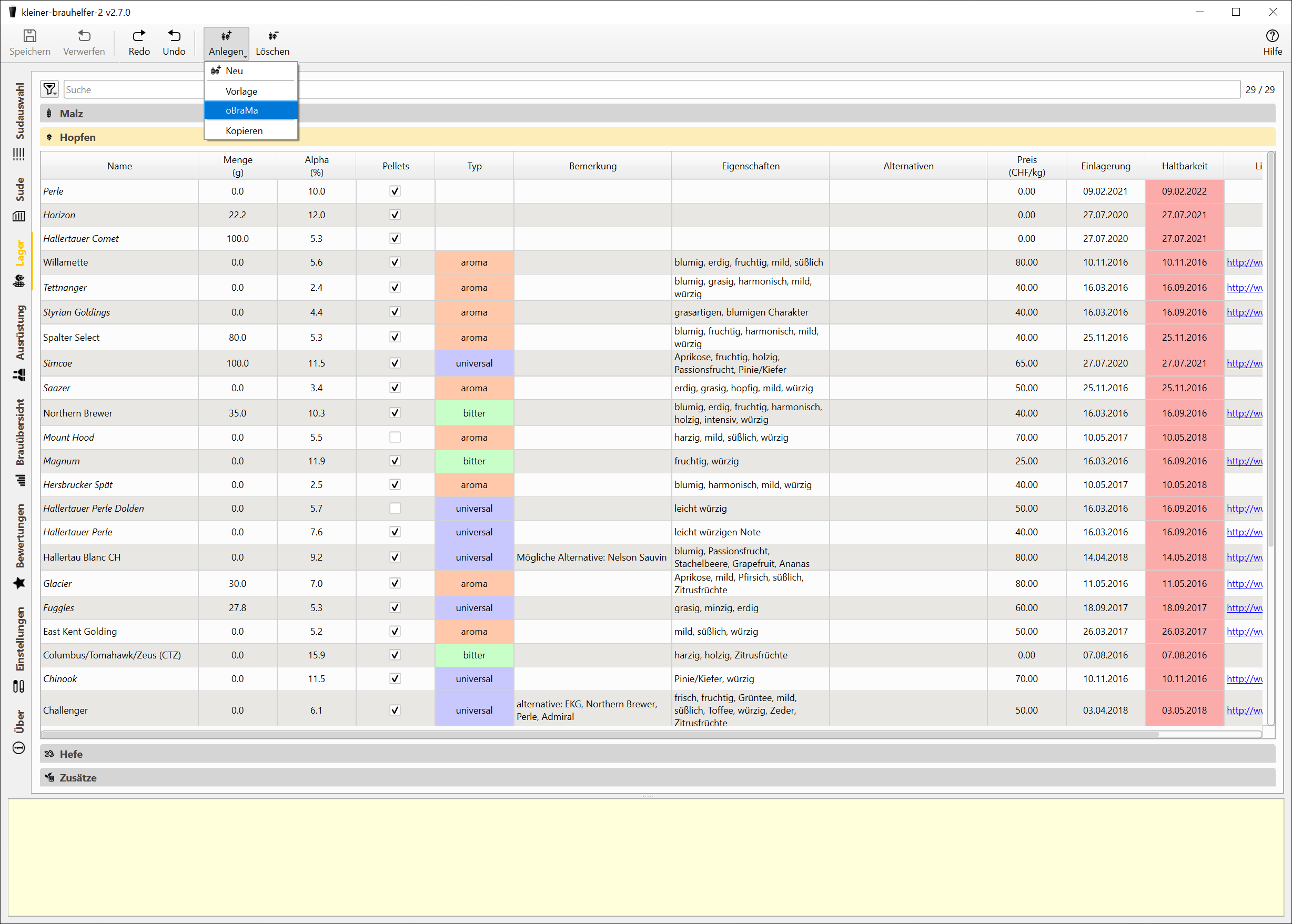Viewport: 1292px width, 924px height.
Task: Click the Löschen hop delete icon
Action: (x=272, y=36)
